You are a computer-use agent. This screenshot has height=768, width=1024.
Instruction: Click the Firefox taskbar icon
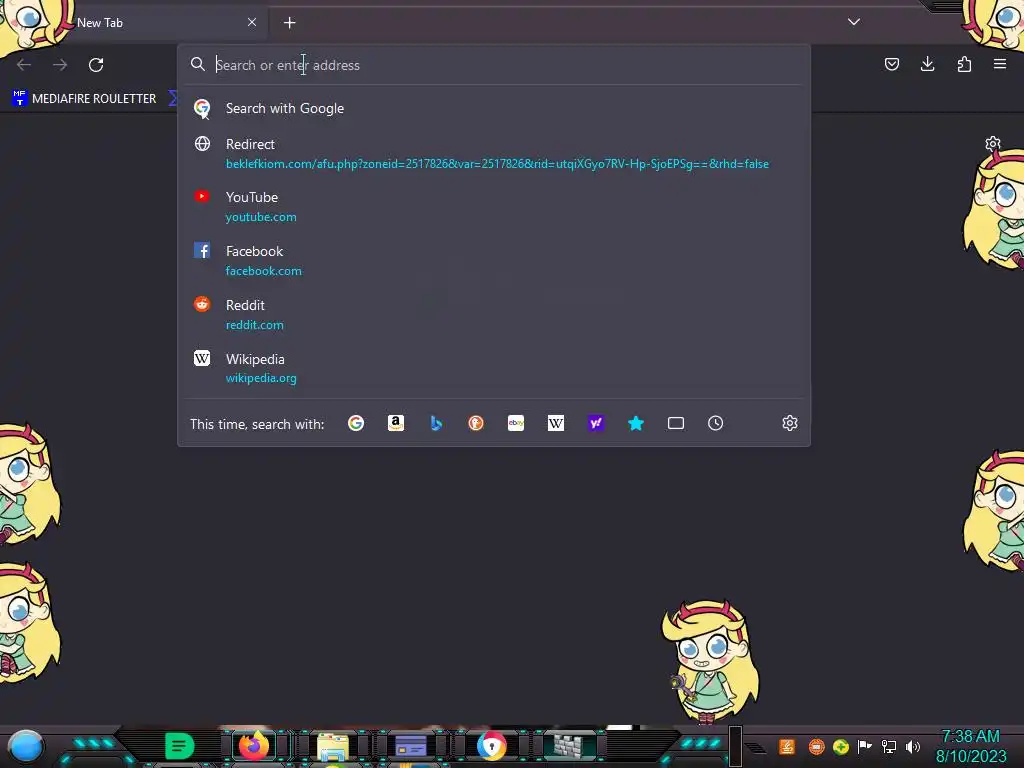253,745
